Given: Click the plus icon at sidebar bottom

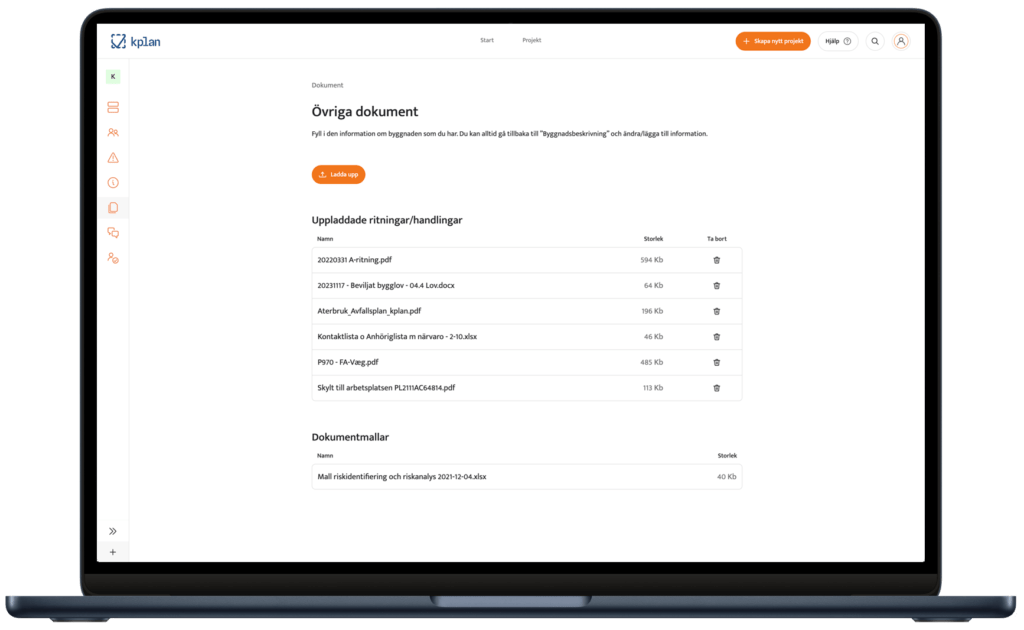Looking at the screenshot, I should [x=113, y=552].
